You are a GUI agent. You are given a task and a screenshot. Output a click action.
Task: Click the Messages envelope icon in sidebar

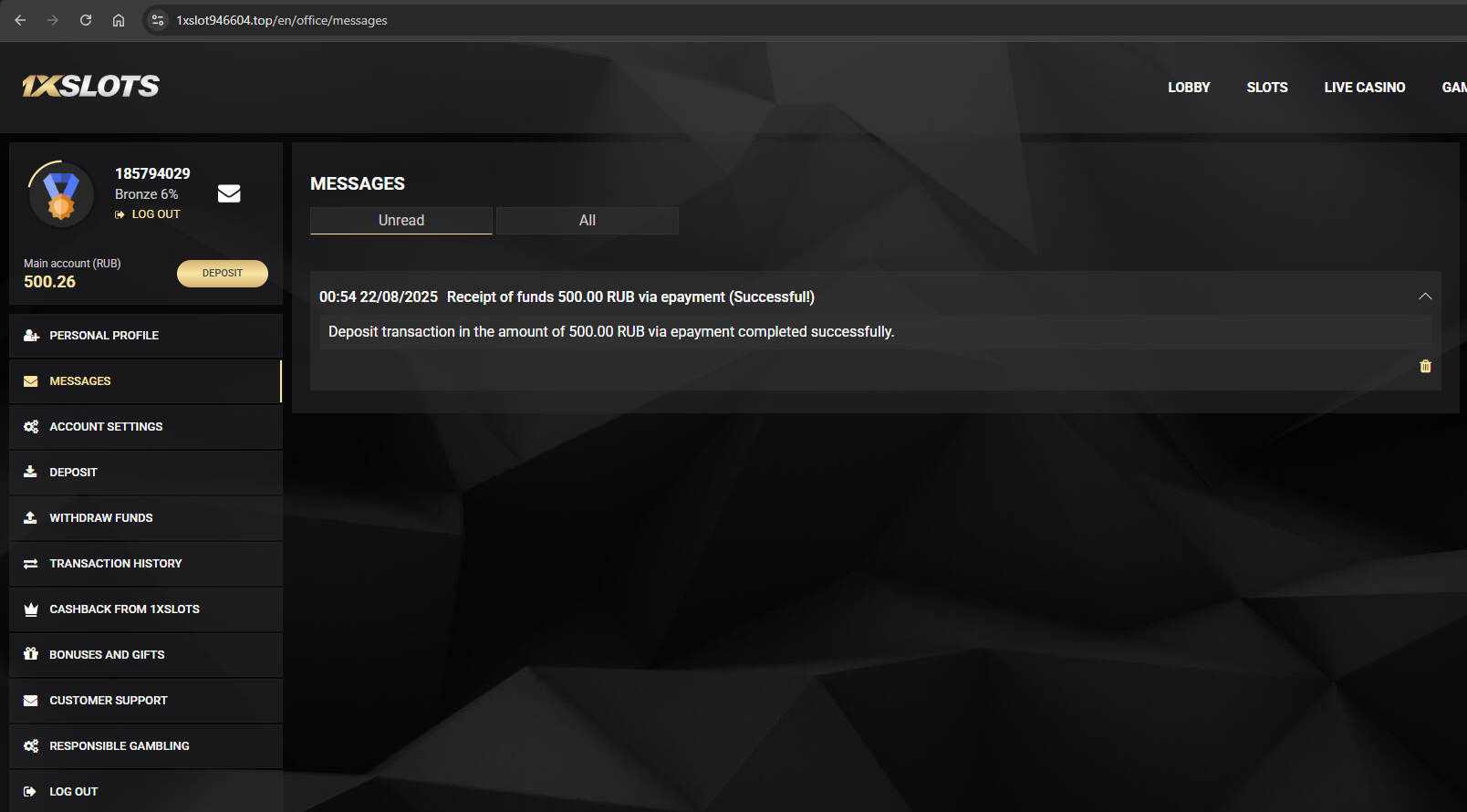pos(31,381)
